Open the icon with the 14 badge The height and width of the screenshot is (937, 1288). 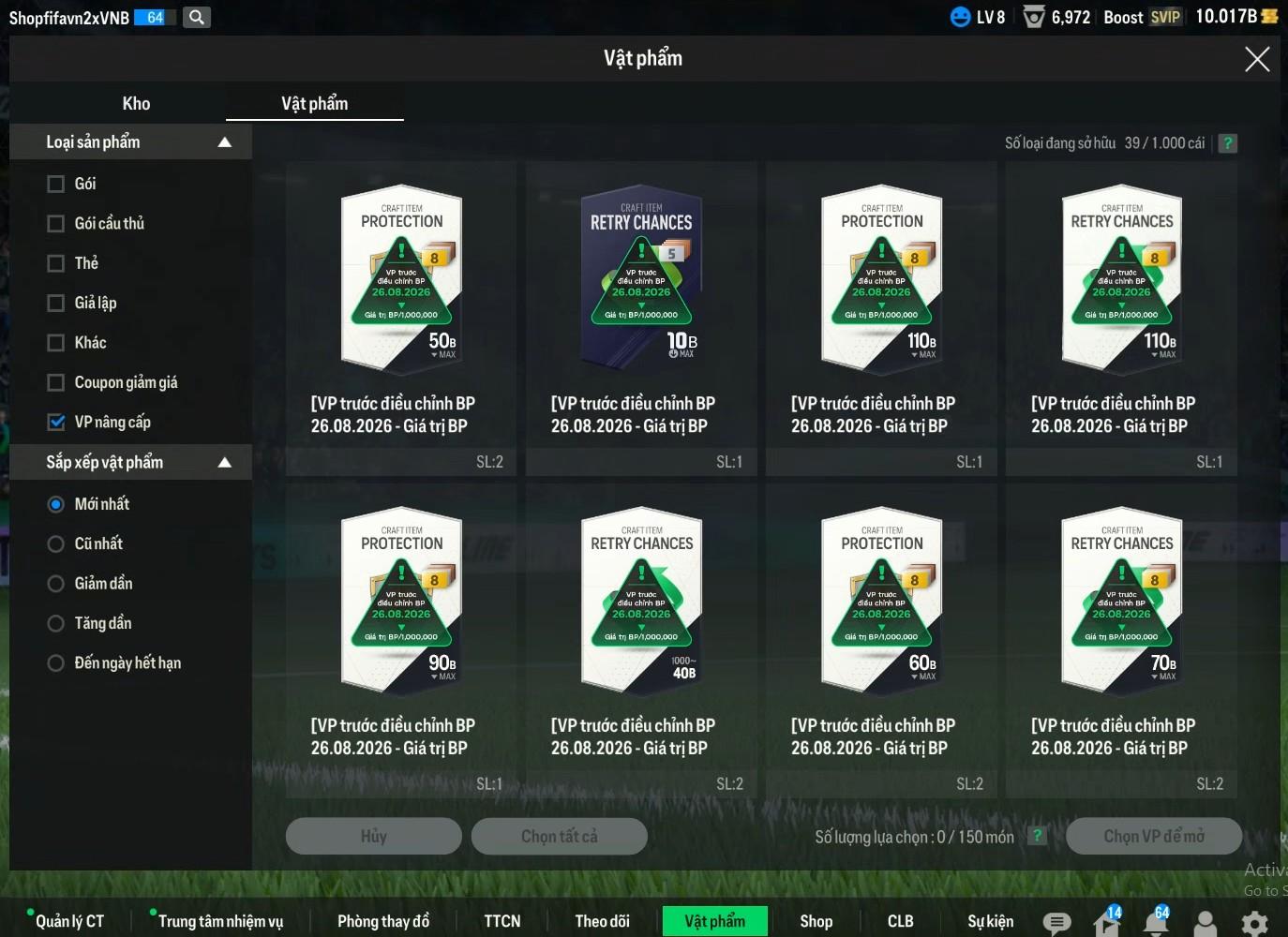[1107, 922]
